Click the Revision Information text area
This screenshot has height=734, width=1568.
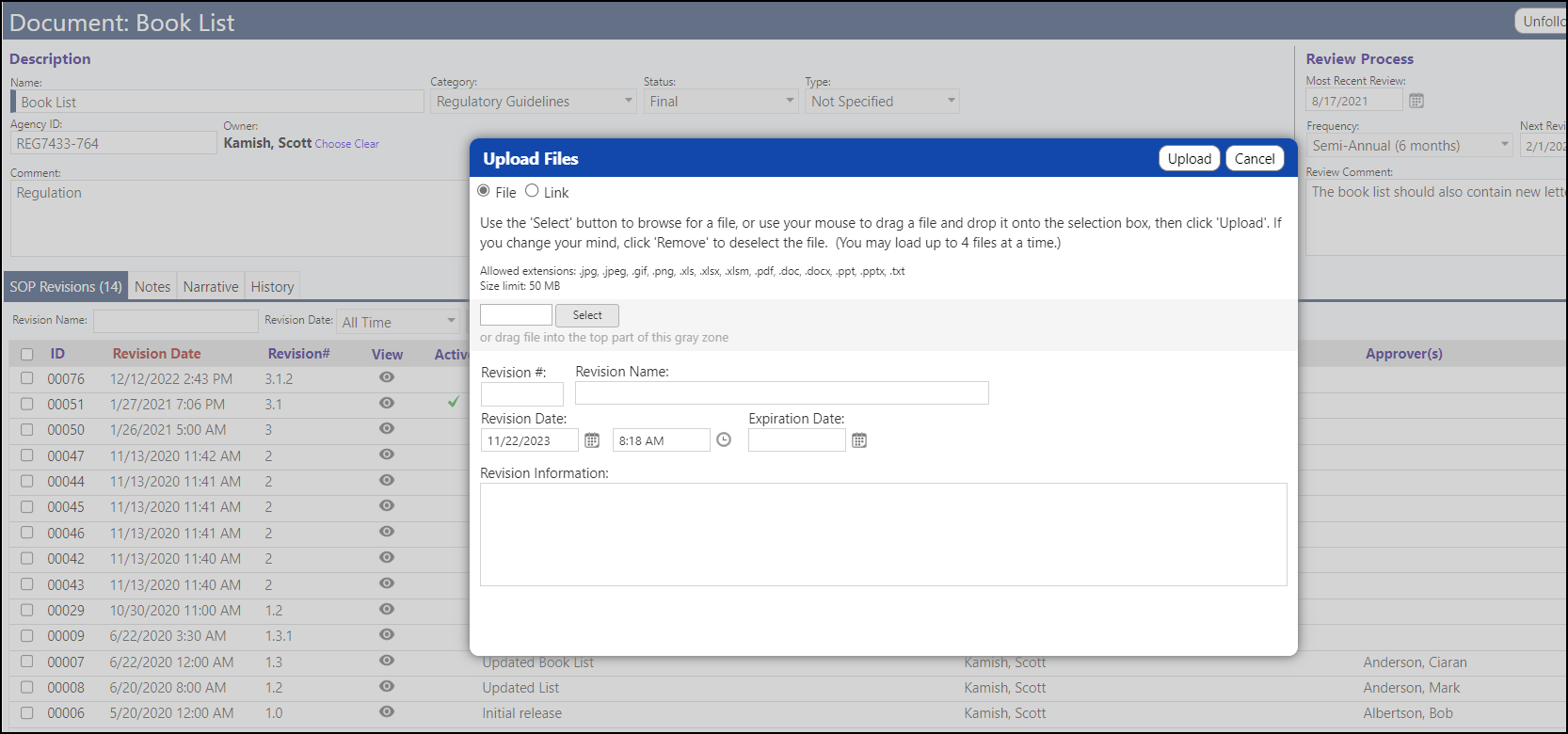click(884, 535)
